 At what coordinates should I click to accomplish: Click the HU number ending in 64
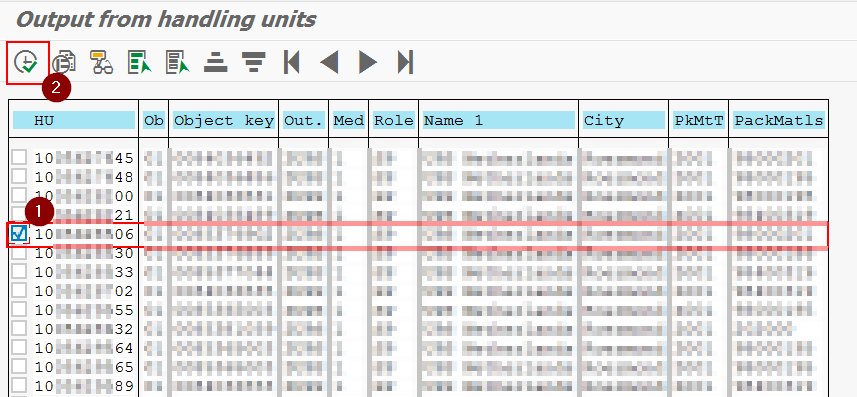[84, 348]
